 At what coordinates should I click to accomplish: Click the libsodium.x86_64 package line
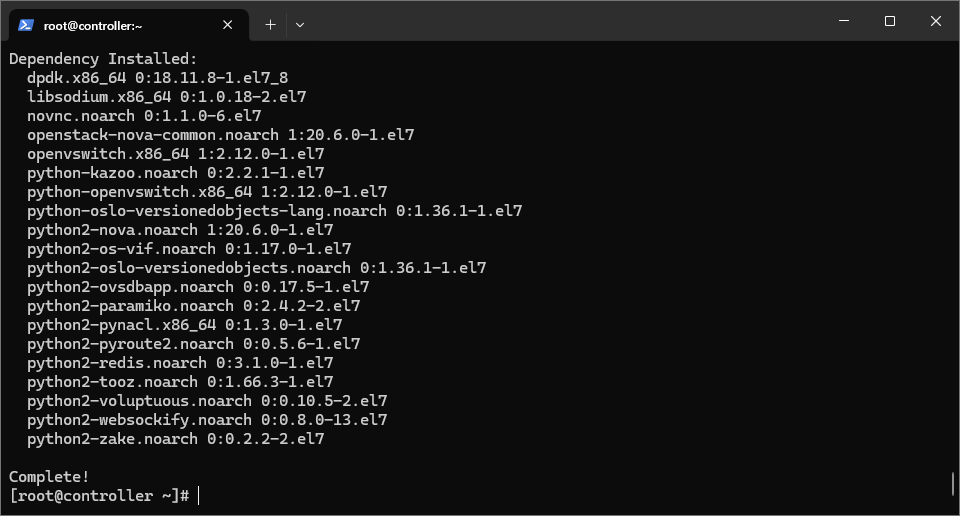[x=167, y=97]
